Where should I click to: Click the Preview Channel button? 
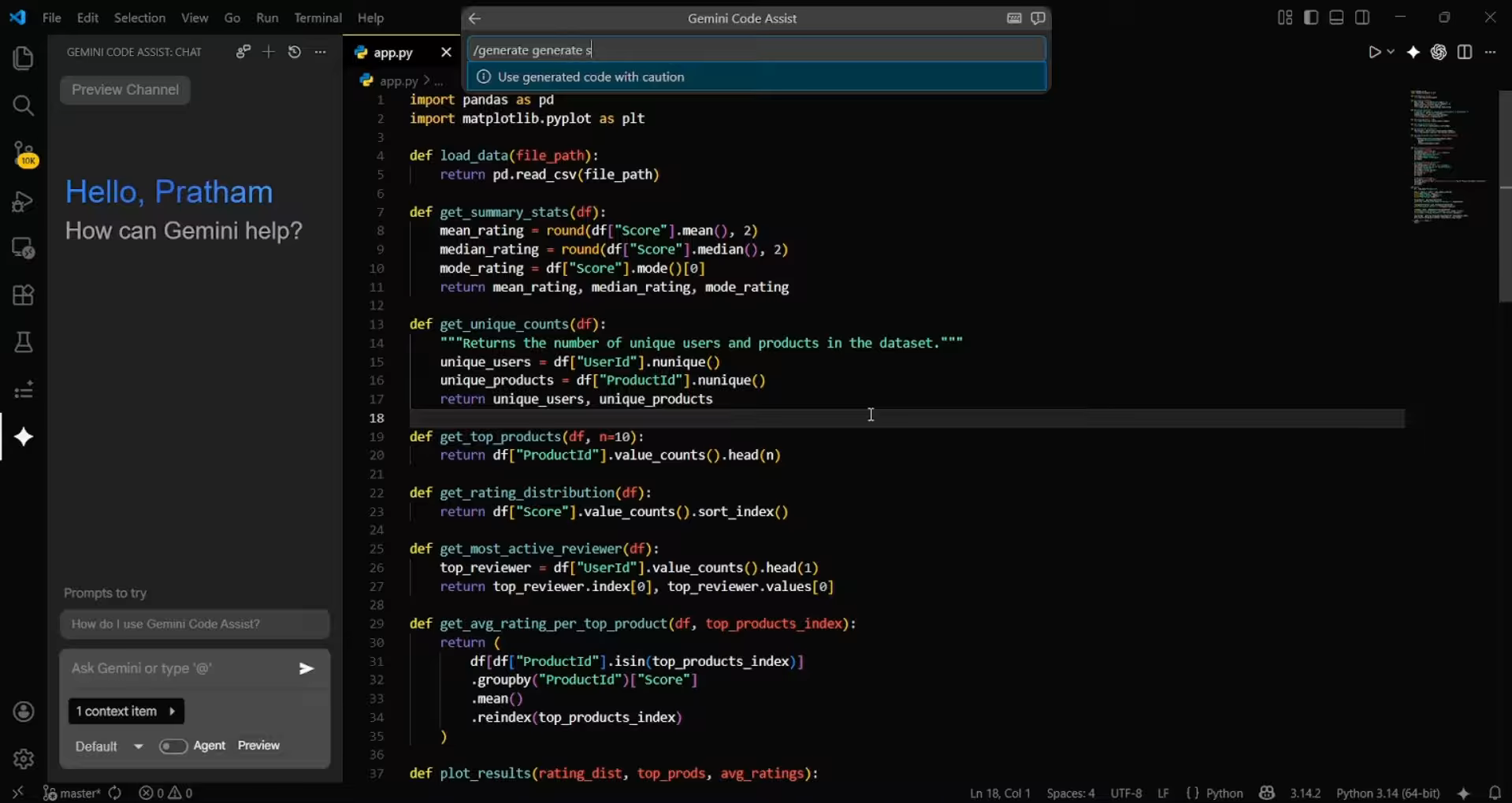coord(125,90)
